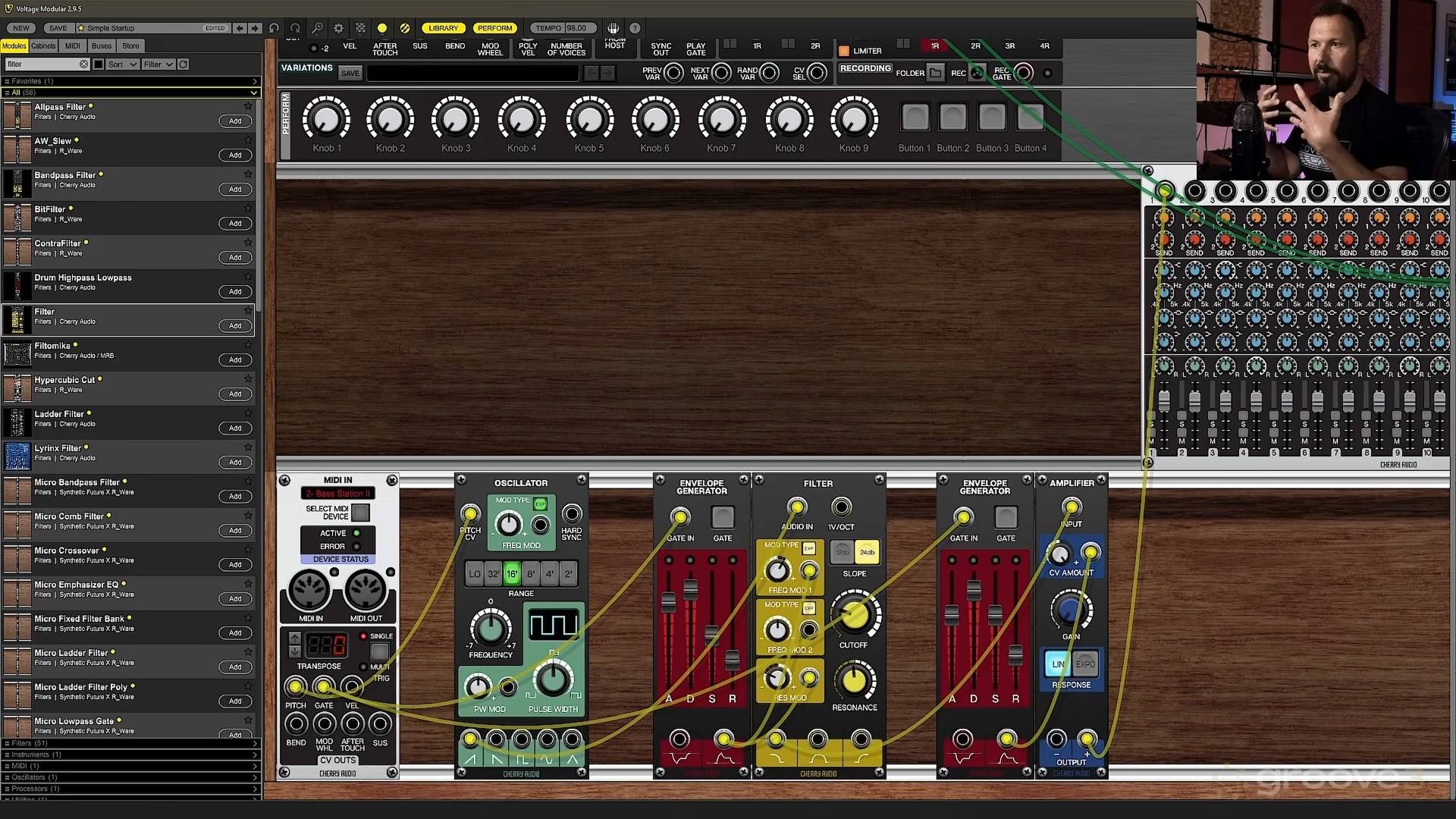The width and height of the screenshot is (1456, 819).
Task: Click the refresh icon next to Filter dropdown
Action: click(184, 64)
